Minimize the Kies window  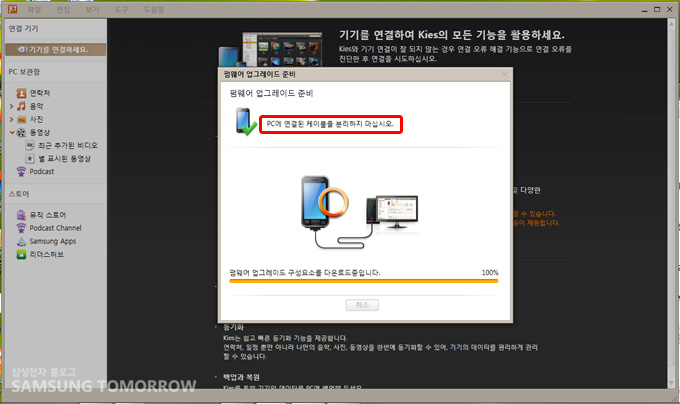(x=644, y=10)
